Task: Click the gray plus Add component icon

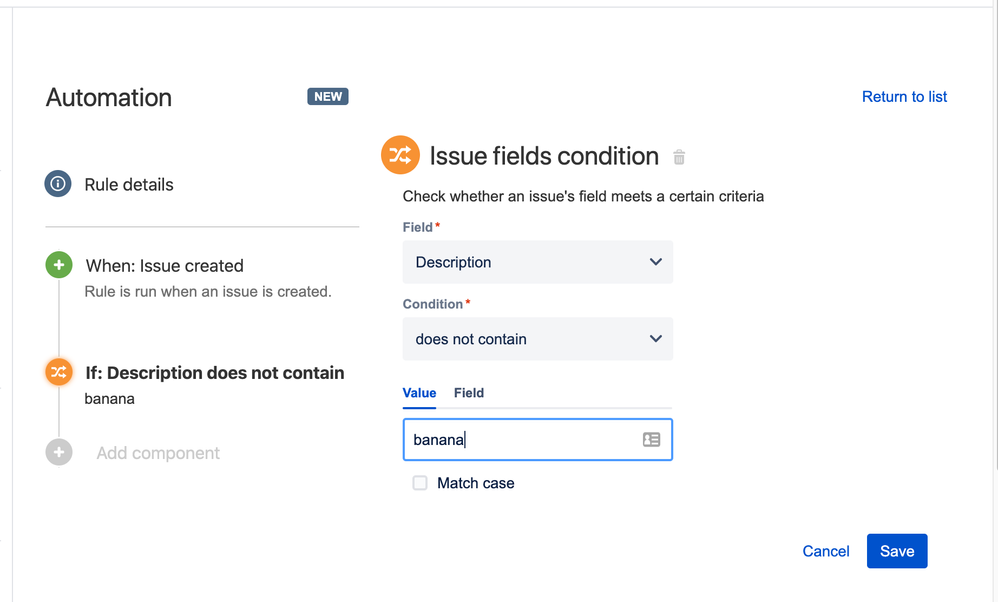Action: pos(59,452)
